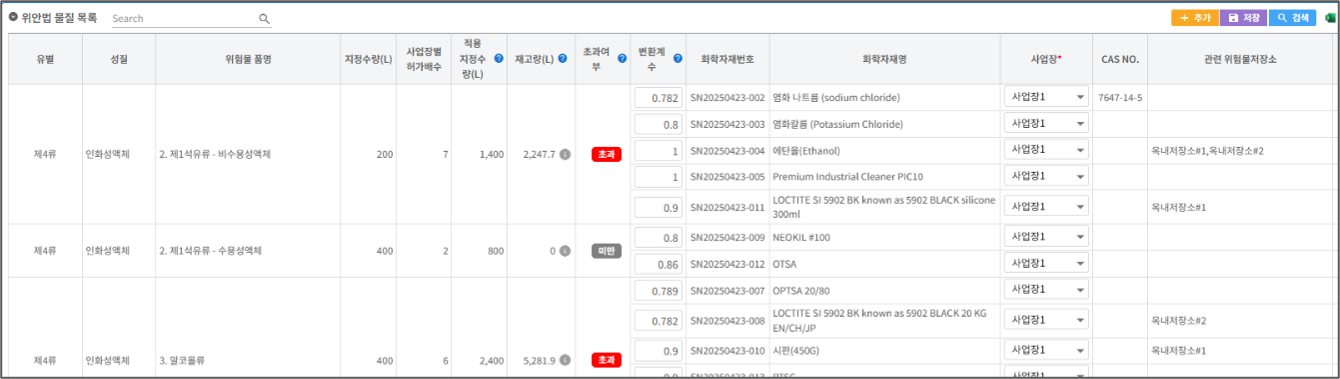The width and height of the screenshot is (1340, 379).
Task: Click gray 미만 badge for 제1석유류 수용성액체
Action: [x=606, y=251]
